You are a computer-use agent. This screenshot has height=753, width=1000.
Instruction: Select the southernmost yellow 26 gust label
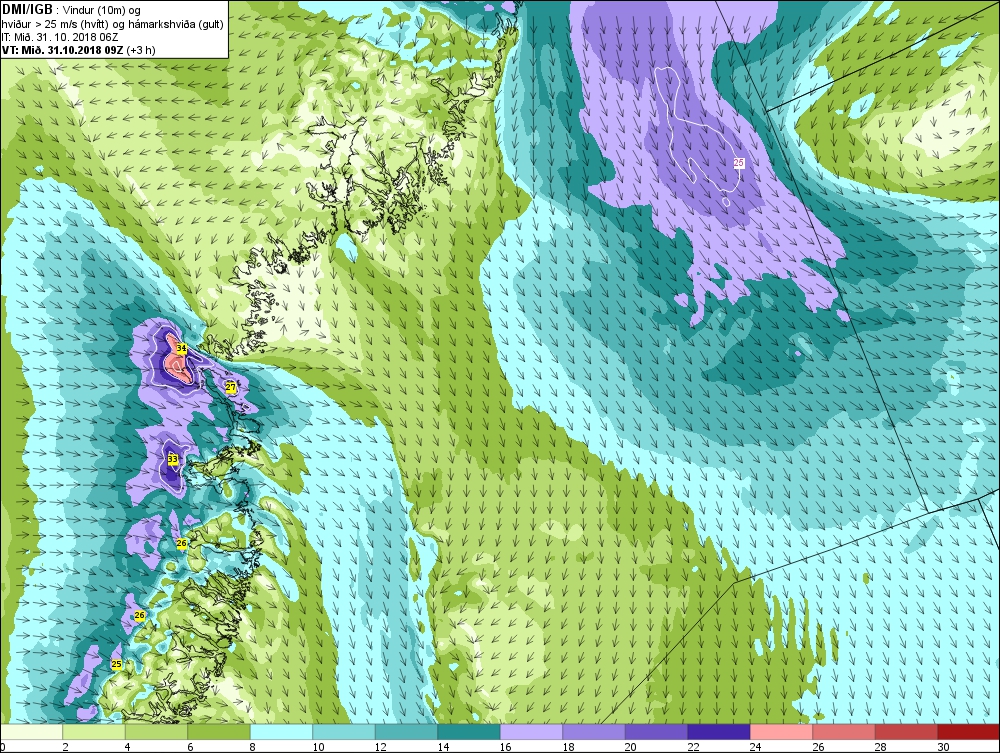click(140, 615)
